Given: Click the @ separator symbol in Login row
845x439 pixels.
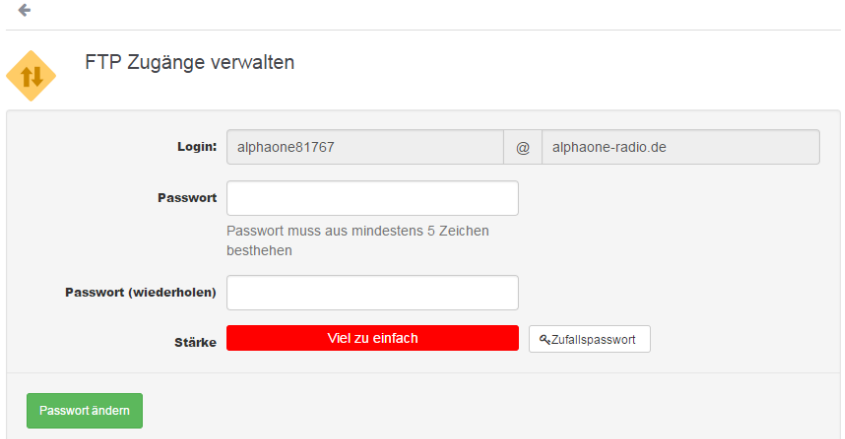Looking at the screenshot, I should [x=523, y=147].
